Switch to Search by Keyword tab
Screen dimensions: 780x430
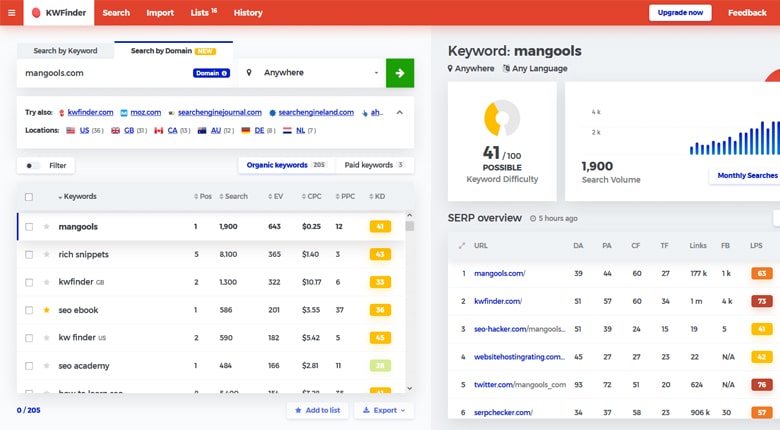[x=65, y=51]
